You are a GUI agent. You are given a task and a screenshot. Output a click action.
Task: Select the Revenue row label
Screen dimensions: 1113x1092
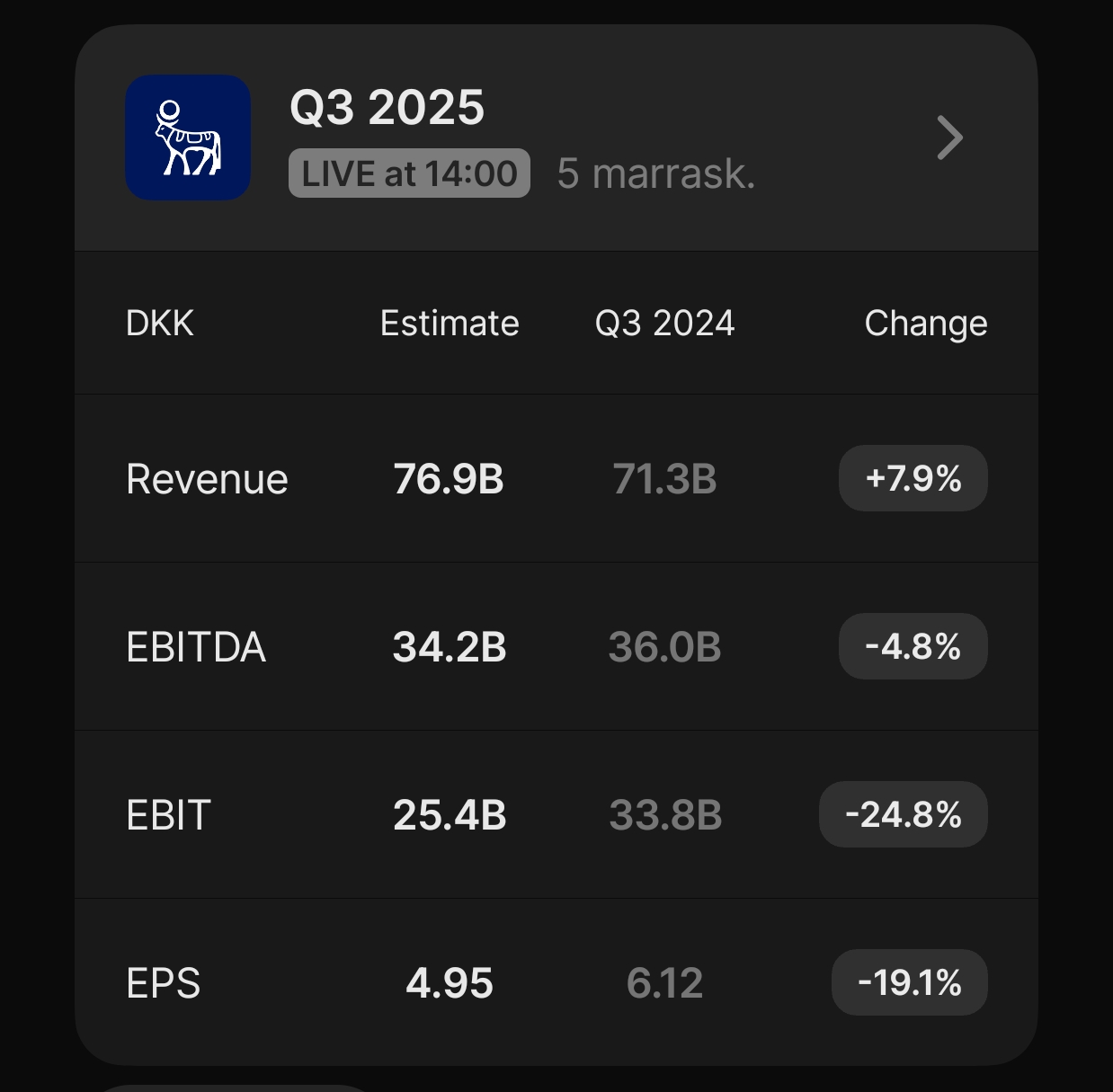tap(207, 479)
